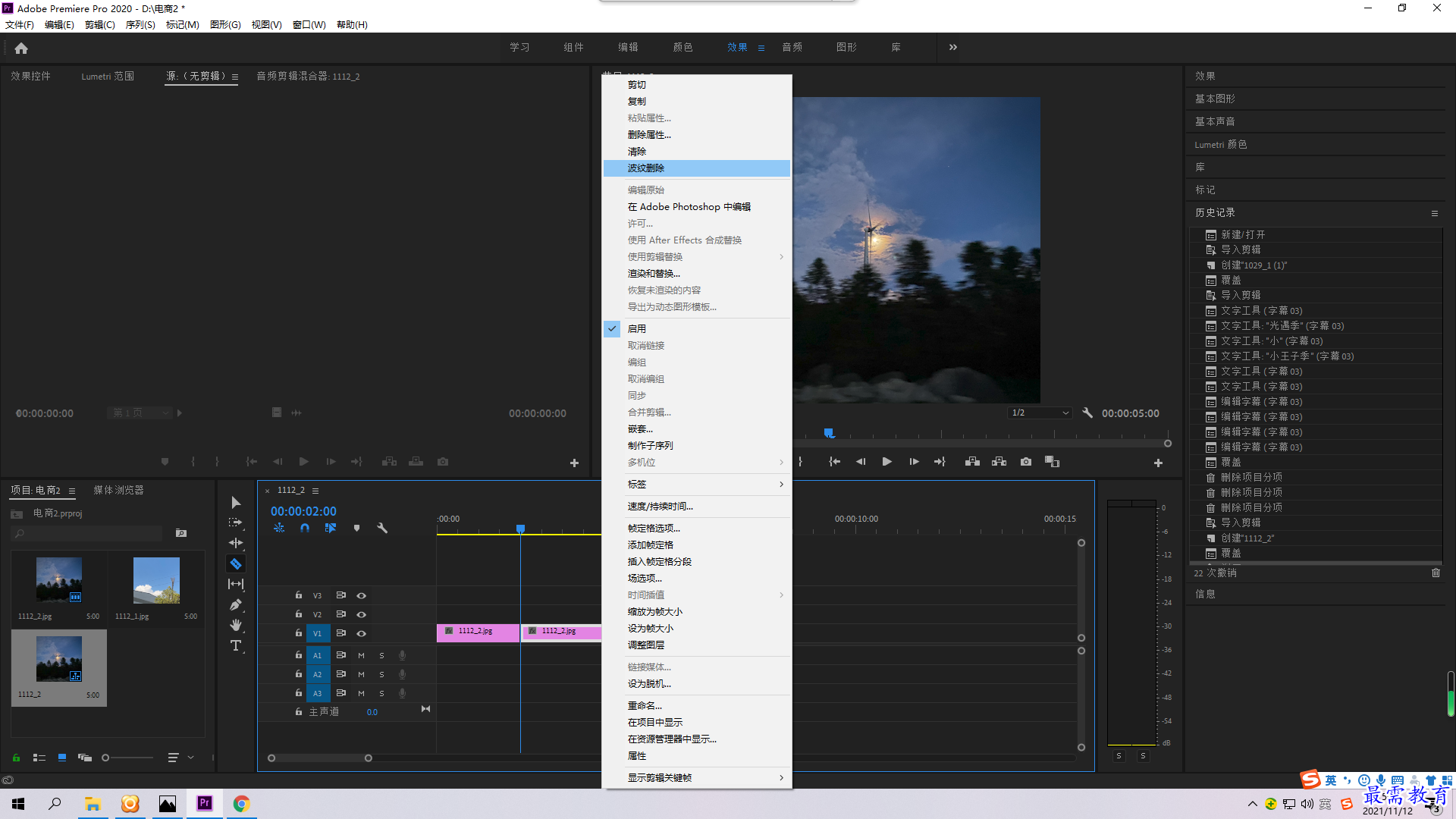Choose 速度/持续时间 in context menu
This screenshot has width=1456, height=819.
[x=696, y=506]
